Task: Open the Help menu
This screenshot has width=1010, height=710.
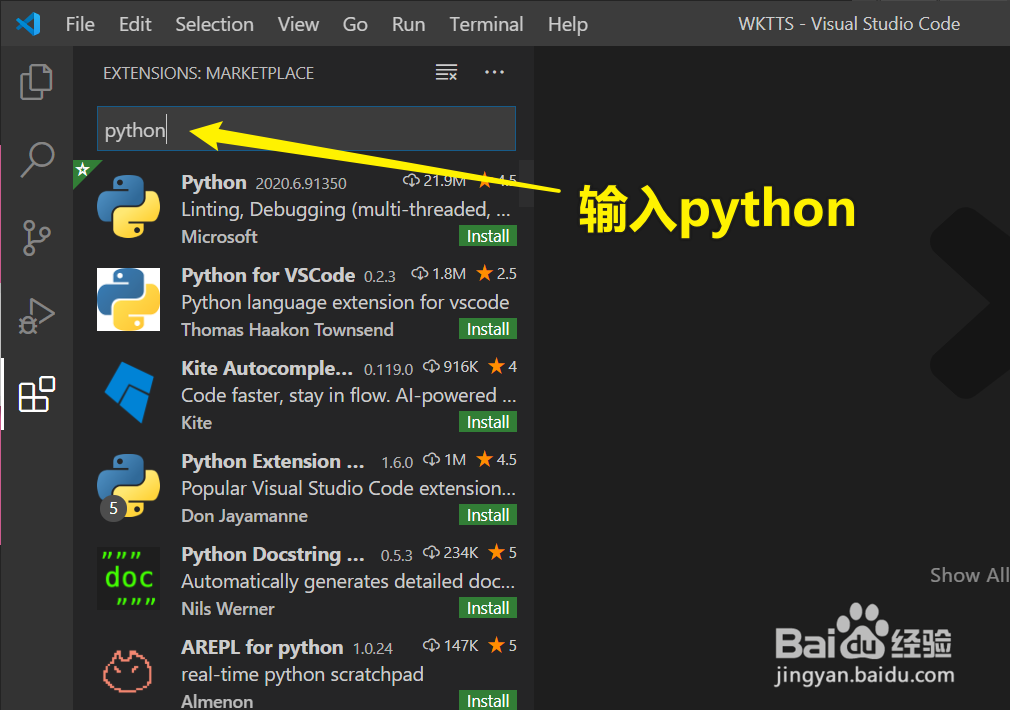Action: pyautogui.click(x=567, y=24)
